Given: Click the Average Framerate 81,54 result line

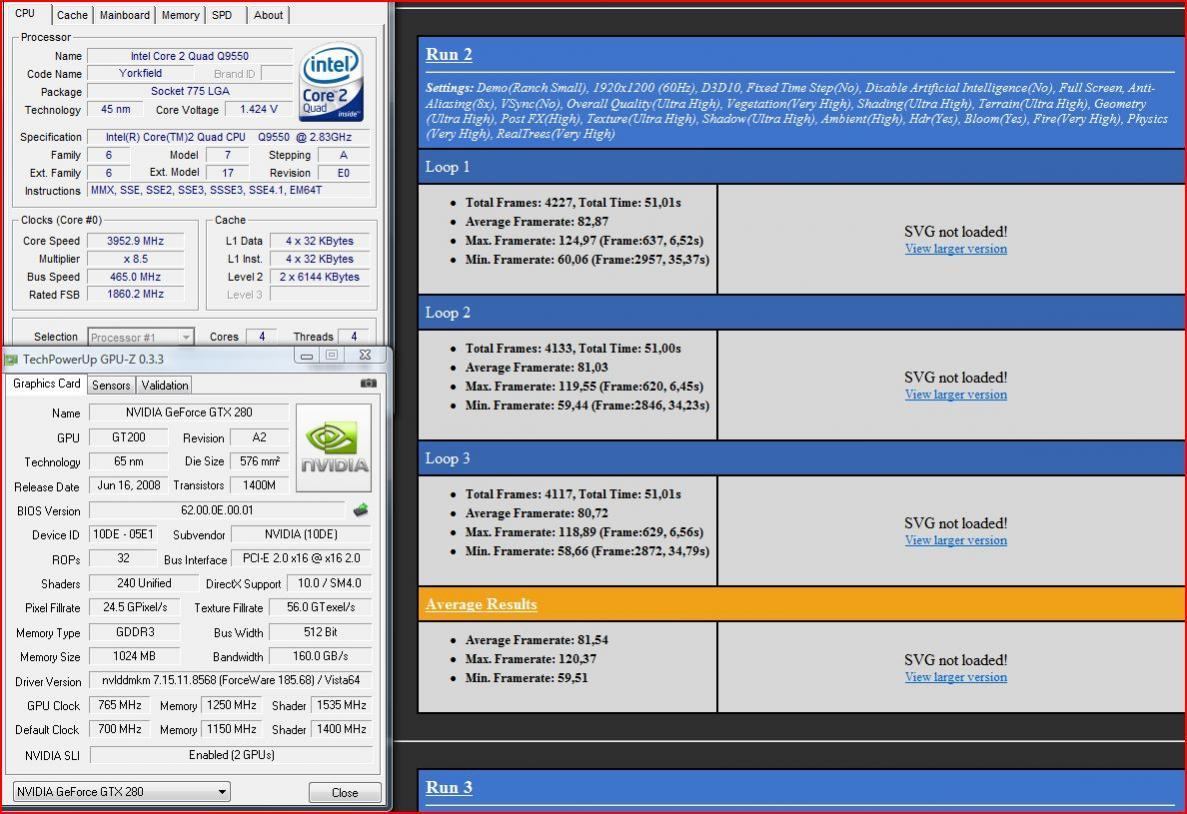Looking at the screenshot, I should click(537, 640).
